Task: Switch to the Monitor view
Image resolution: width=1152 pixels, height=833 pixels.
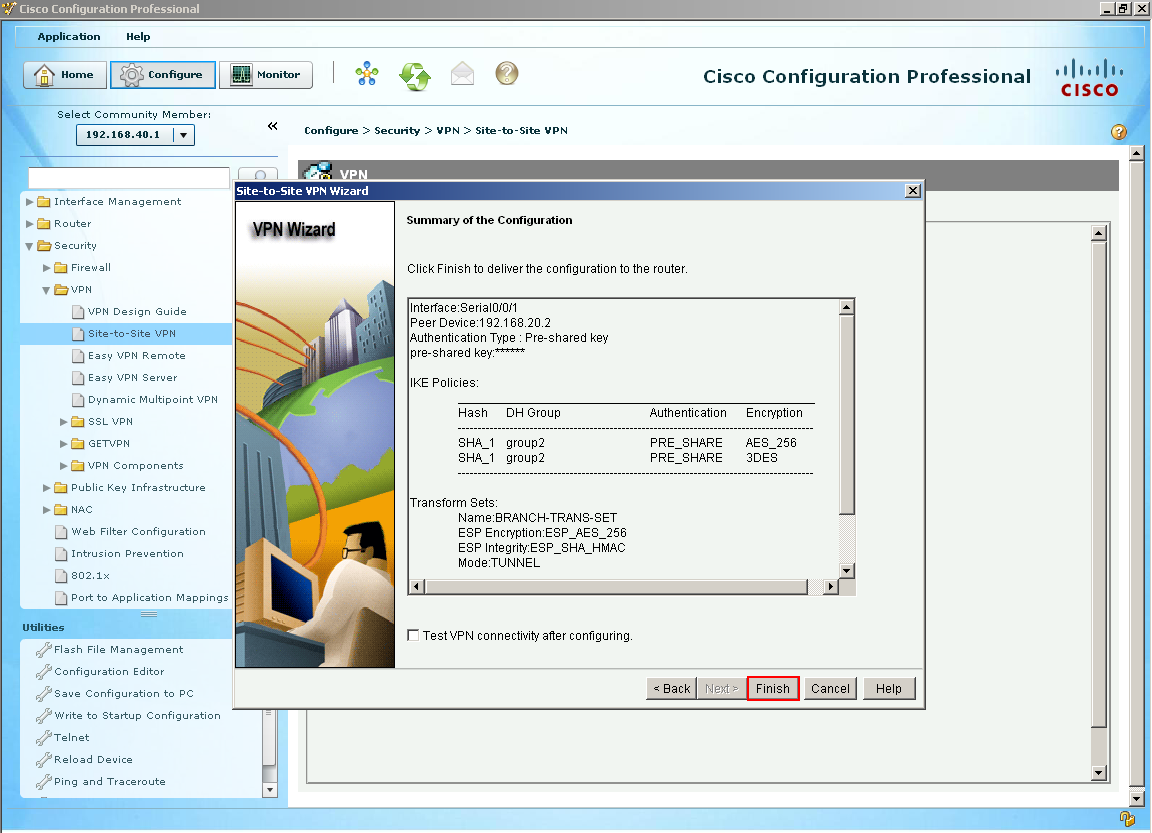Action: click(x=266, y=75)
